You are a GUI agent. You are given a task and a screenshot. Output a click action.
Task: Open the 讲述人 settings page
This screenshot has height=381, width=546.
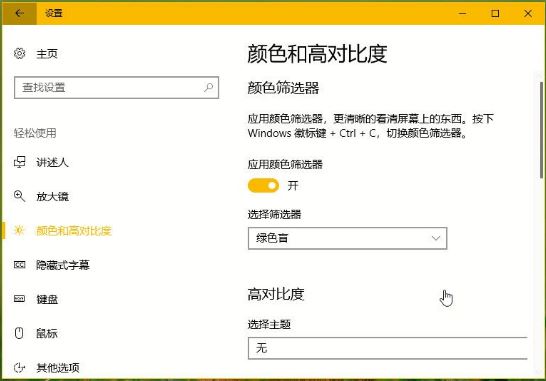[x=52, y=162]
